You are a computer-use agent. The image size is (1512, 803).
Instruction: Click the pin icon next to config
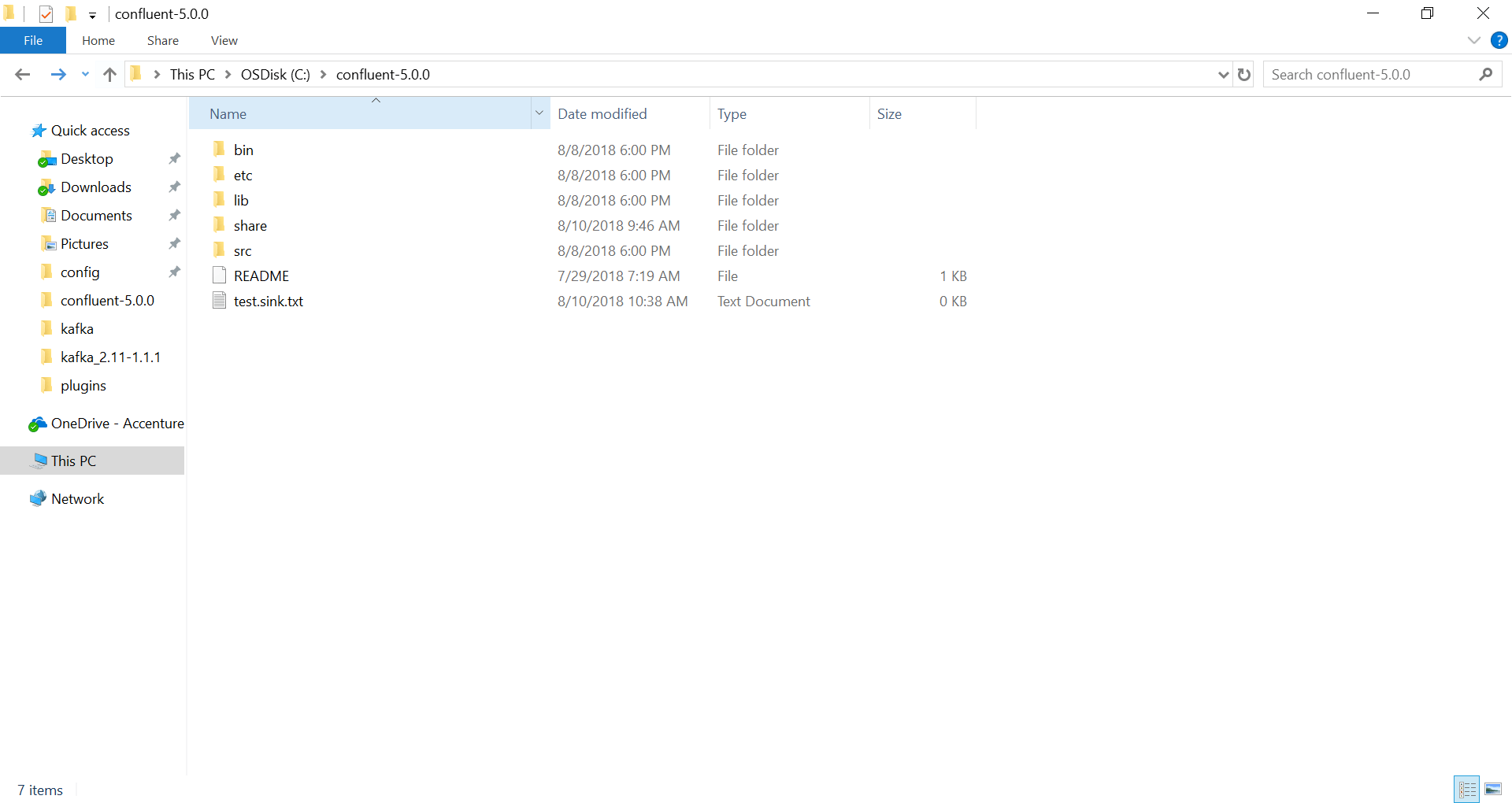[174, 272]
